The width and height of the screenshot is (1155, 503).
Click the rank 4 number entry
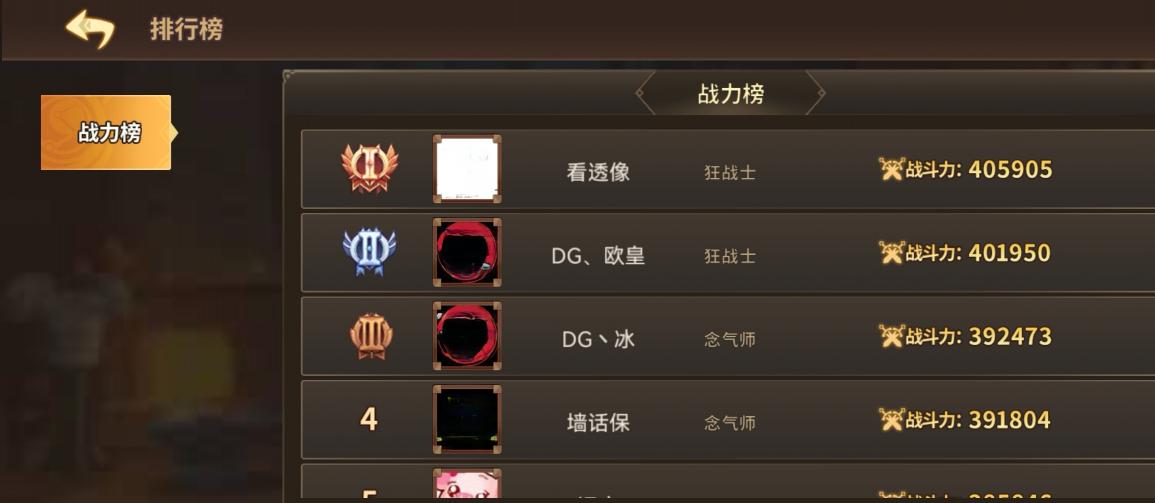(369, 420)
